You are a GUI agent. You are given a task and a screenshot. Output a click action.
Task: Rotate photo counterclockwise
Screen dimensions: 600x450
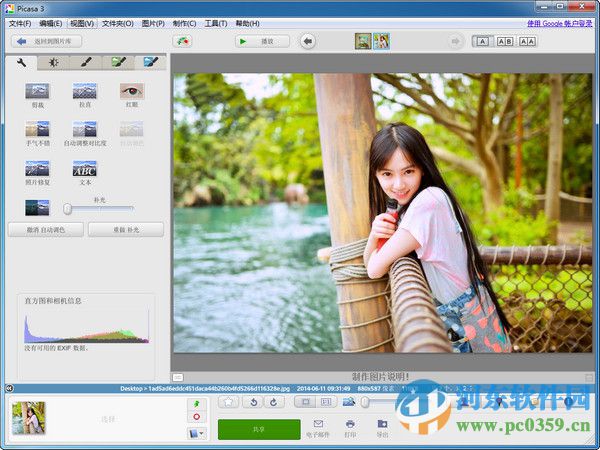[253, 402]
